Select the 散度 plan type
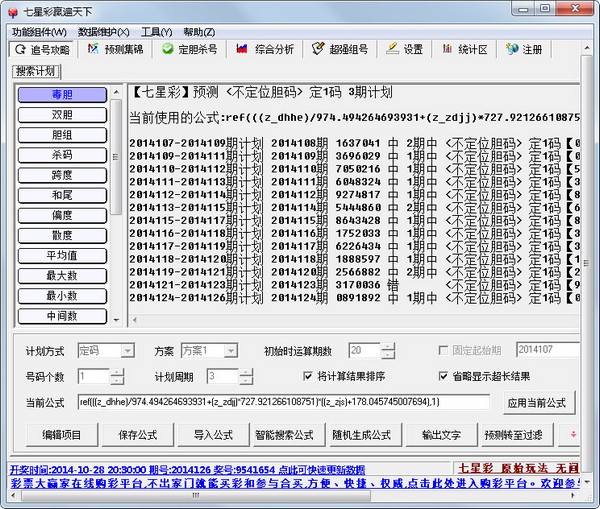The height and width of the screenshot is (509, 600). [x=62, y=235]
